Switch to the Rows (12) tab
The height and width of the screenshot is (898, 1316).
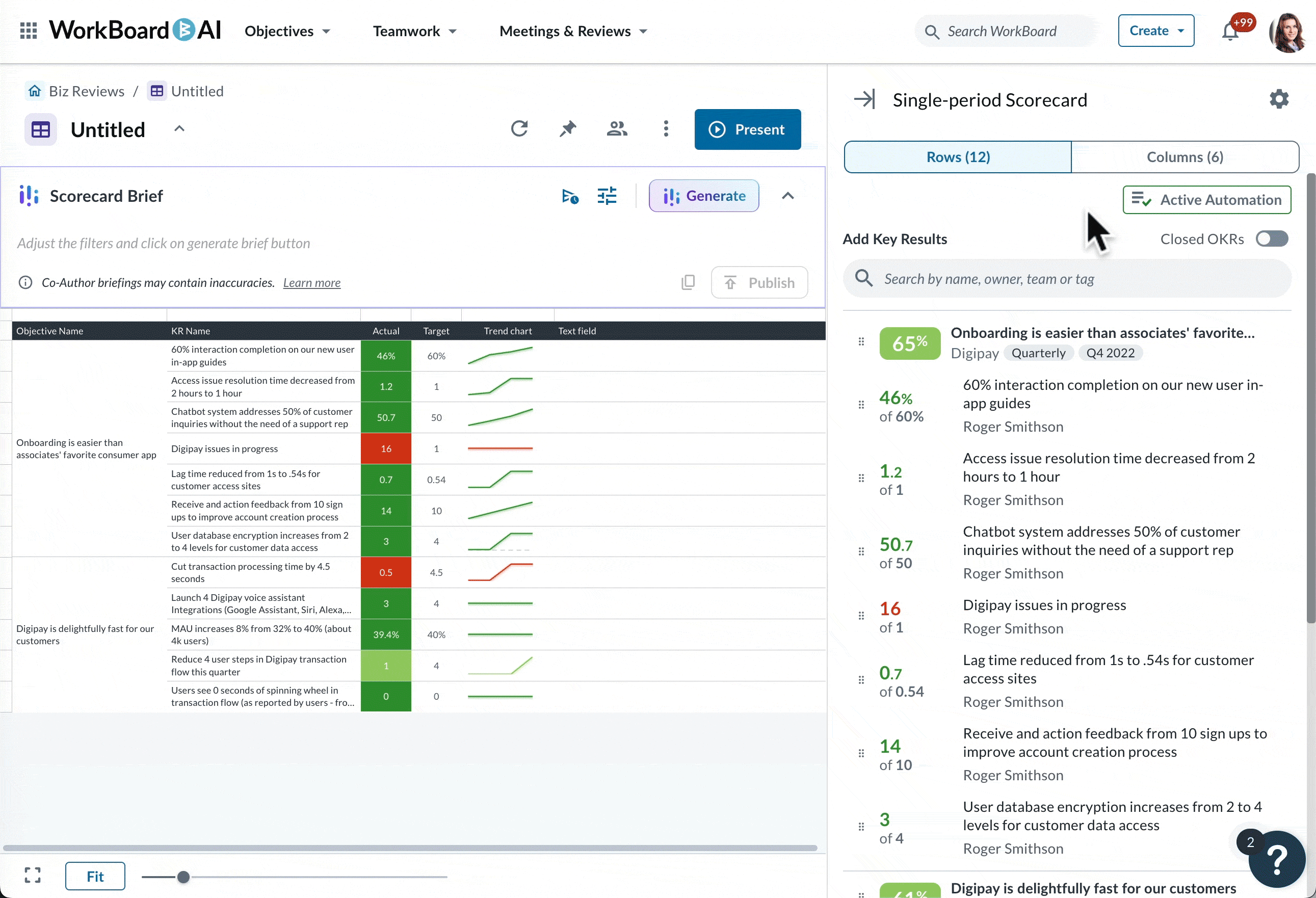tap(958, 157)
